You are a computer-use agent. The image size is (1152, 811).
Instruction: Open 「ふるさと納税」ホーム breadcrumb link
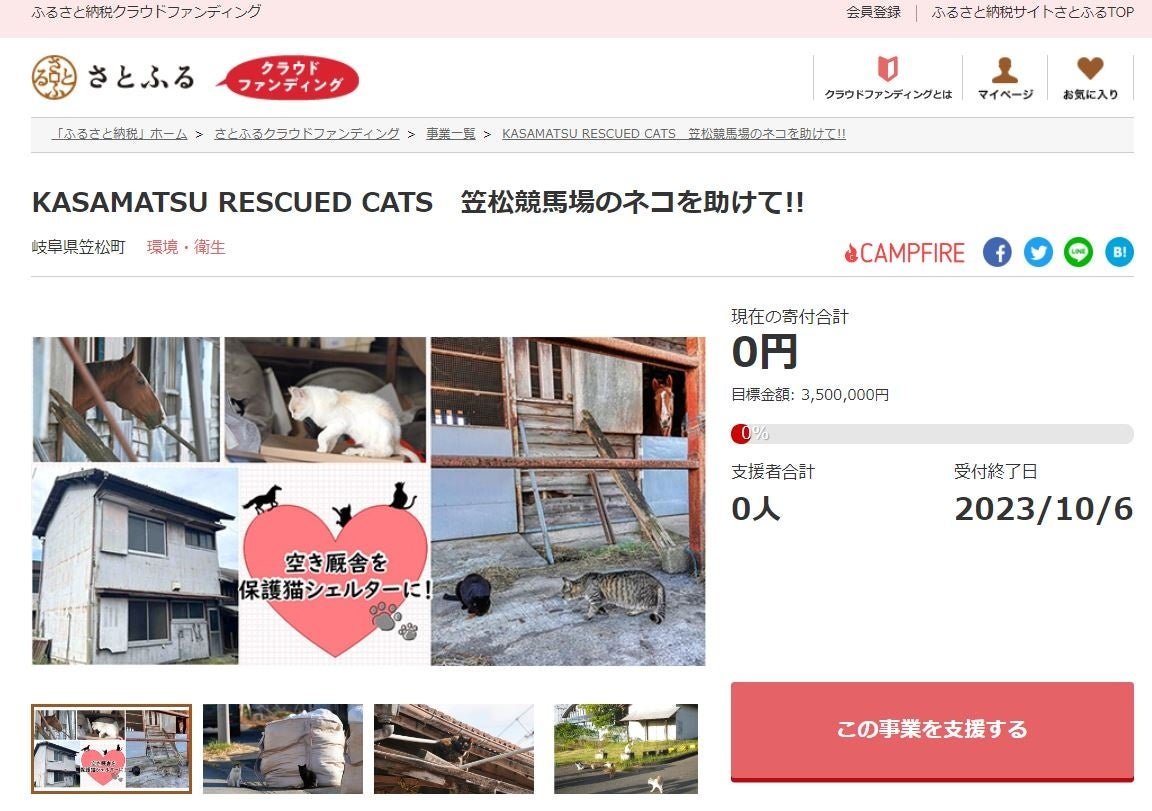click(x=119, y=134)
